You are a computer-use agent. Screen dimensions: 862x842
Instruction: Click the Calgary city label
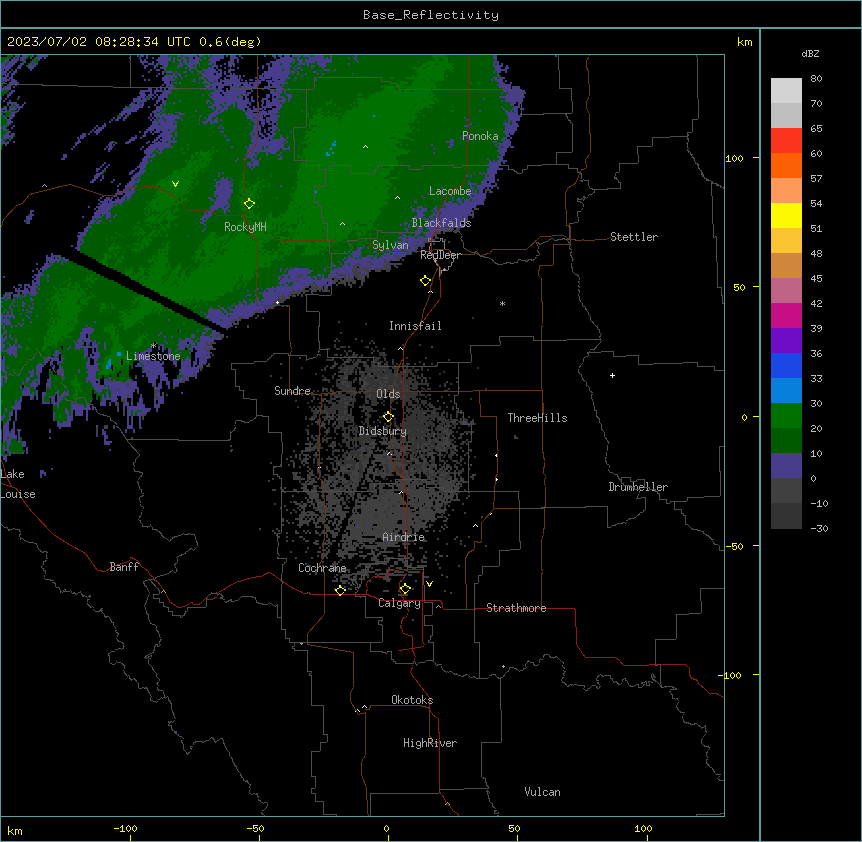pyautogui.click(x=399, y=603)
